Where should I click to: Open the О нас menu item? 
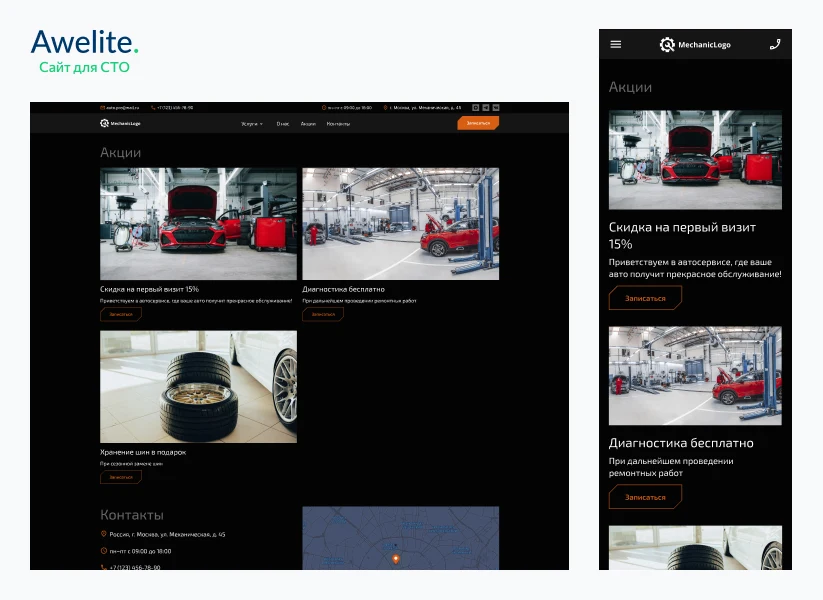(x=282, y=124)
